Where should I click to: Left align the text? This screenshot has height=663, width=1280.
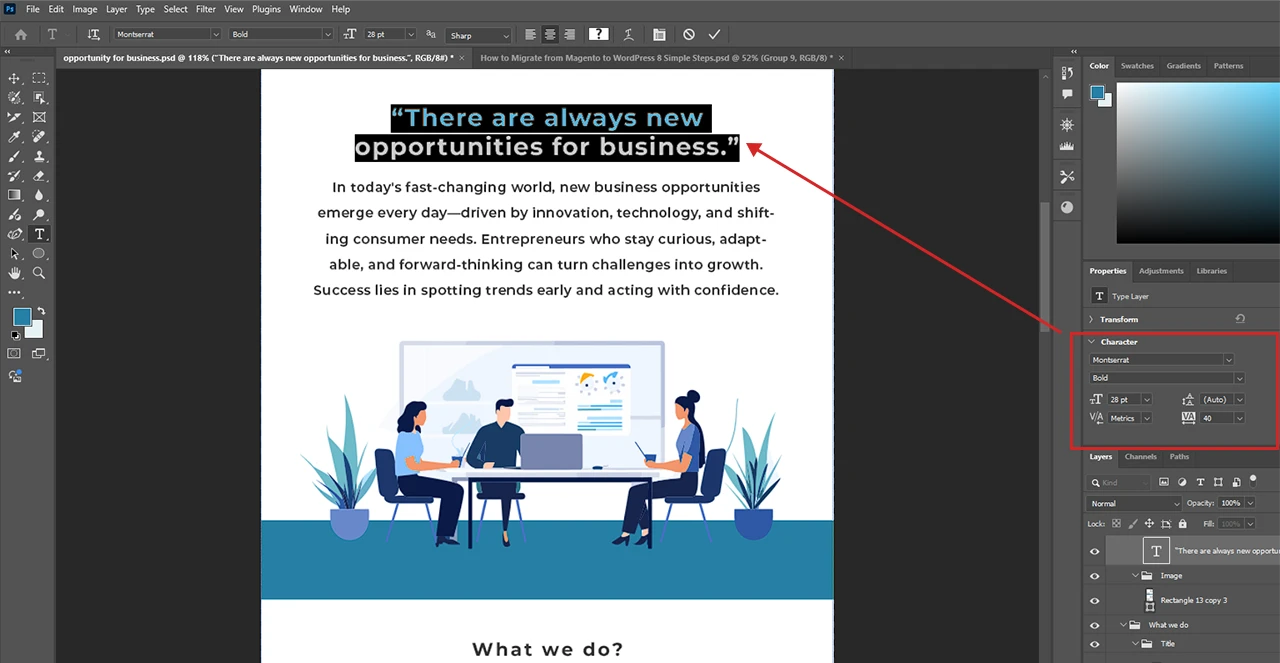click(x=530, y=34)
